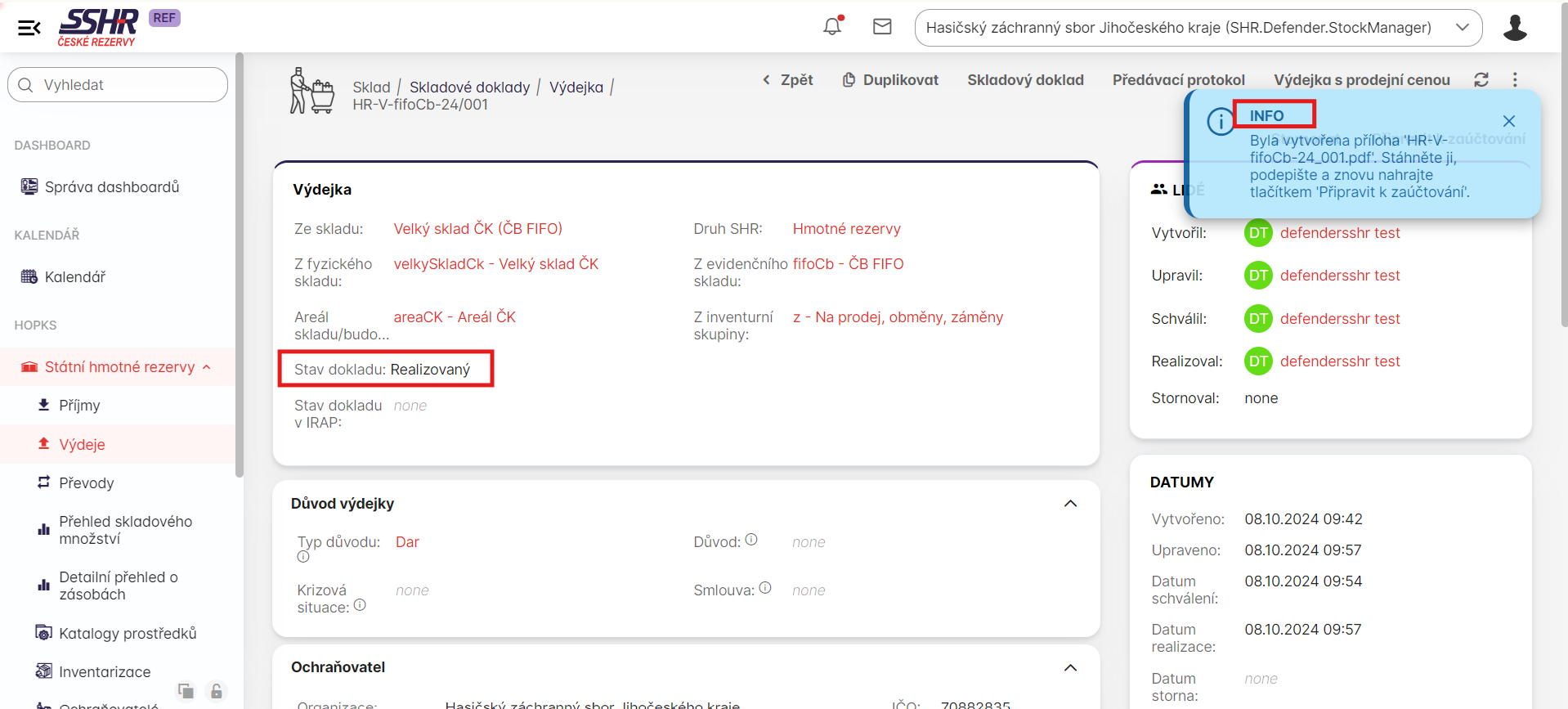1568x709 pixels.
Task: Collapse the sidebar with the hamburger icon
Action: click(29, 29)
